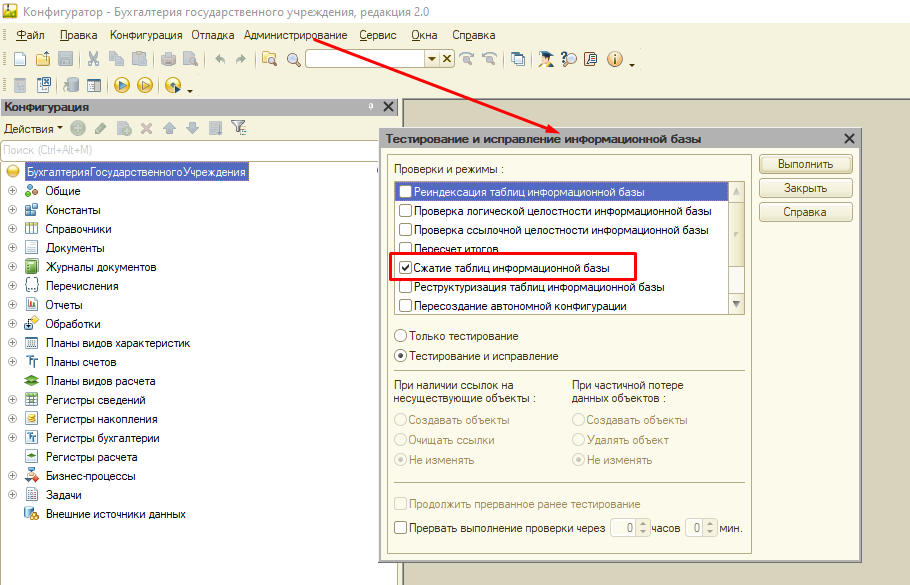Click the Cut scissors icon
910x585 pixels.
[93, 59]
